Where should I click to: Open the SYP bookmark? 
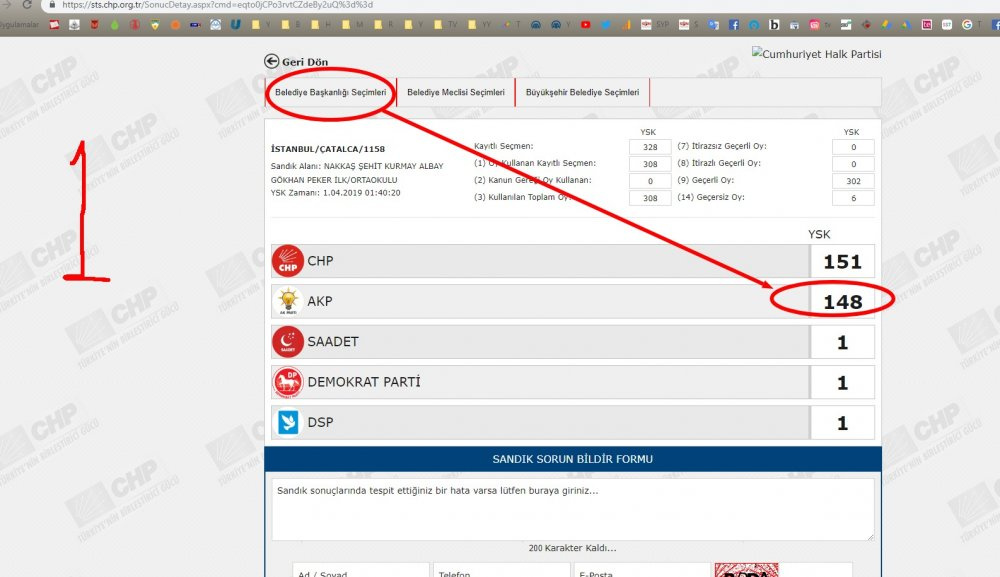pyautogui.click(x=655, y=25)
